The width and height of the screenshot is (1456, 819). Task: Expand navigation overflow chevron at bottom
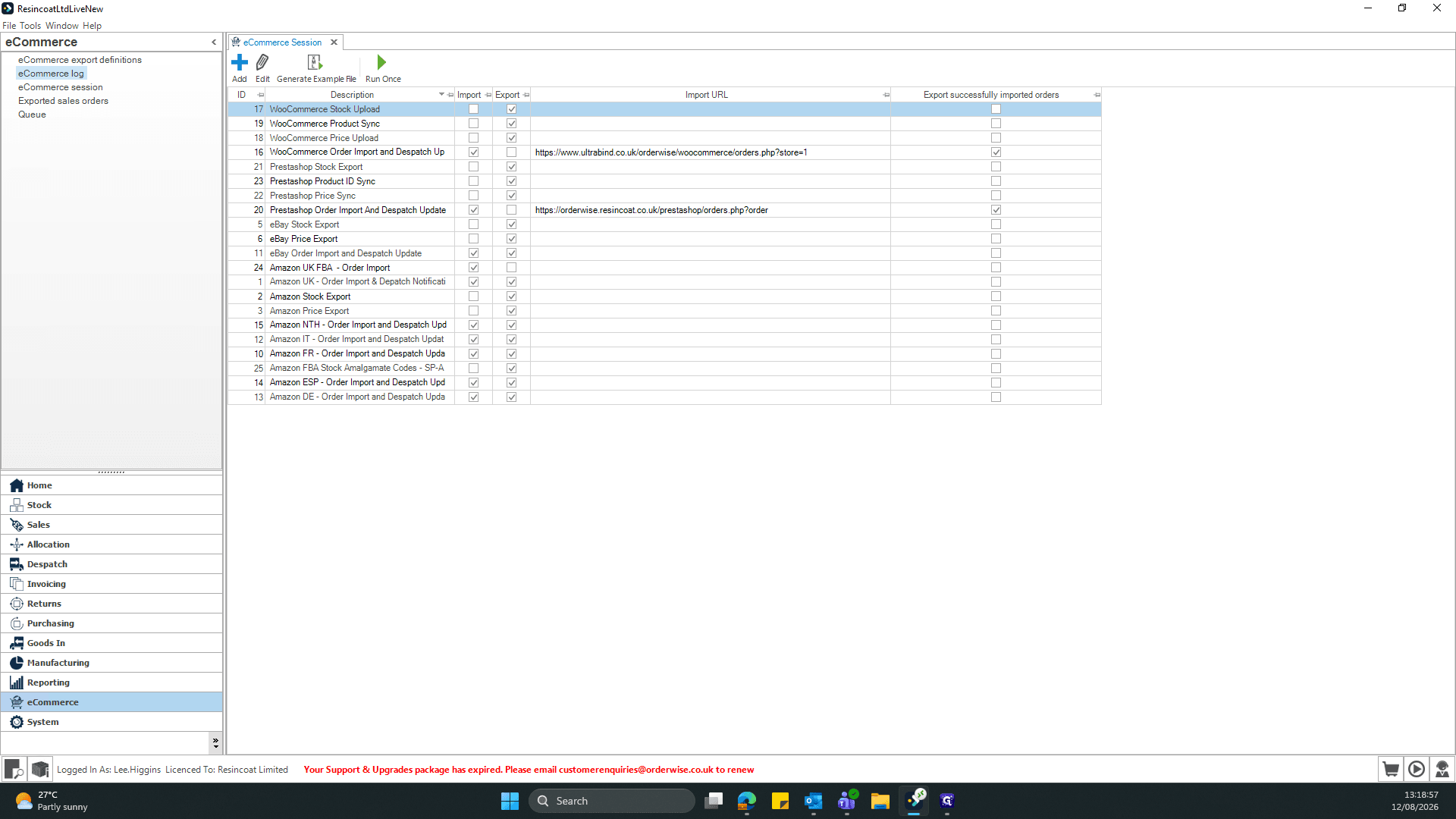point(215,742)
